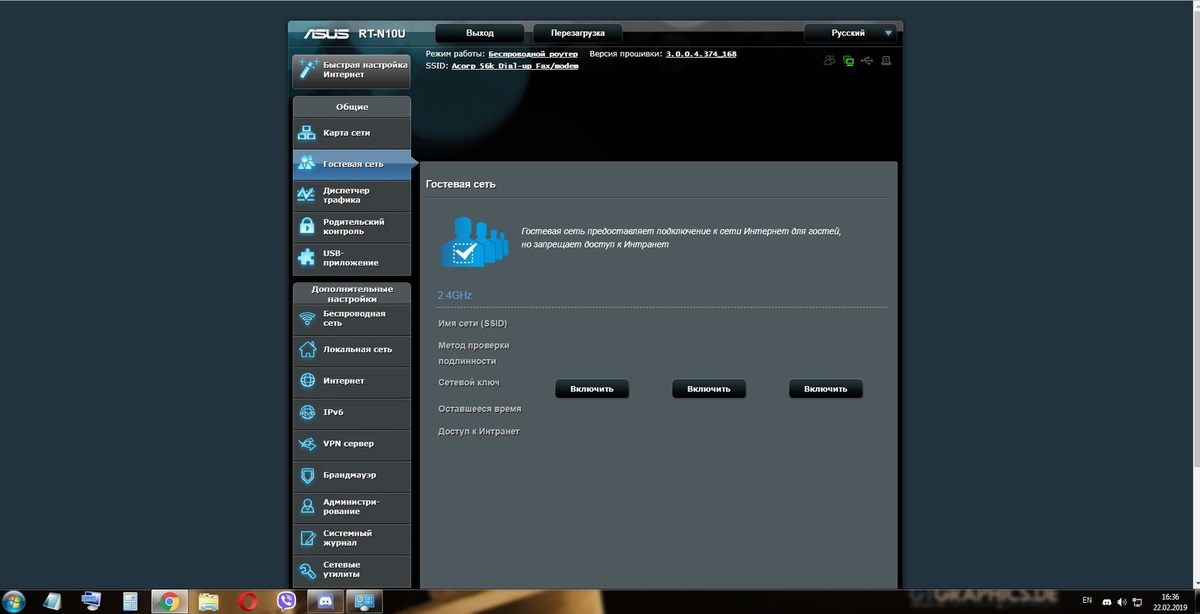Go to Беспроводная сеть settings
The width and height of the screenshot is (1200, 614).
[352, 318]
